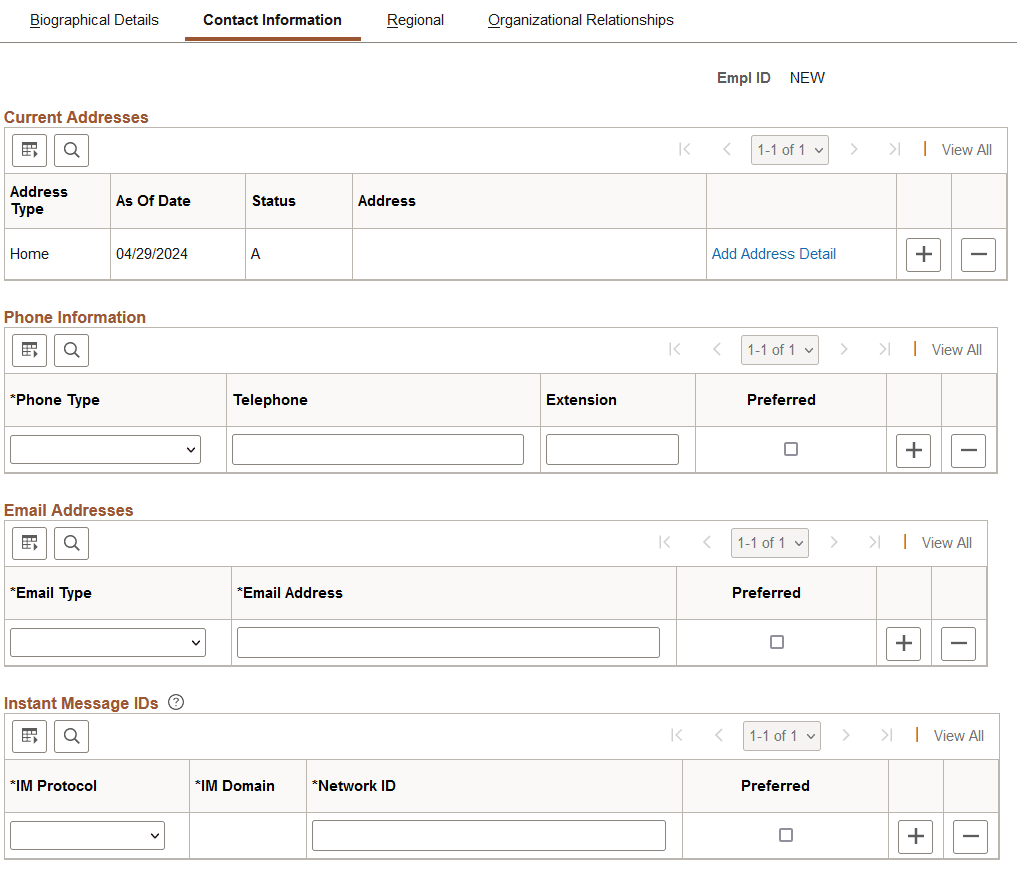Select View All in Current Addresses
The height and width of the screenshot is (874, 1017).
[966, 149]
